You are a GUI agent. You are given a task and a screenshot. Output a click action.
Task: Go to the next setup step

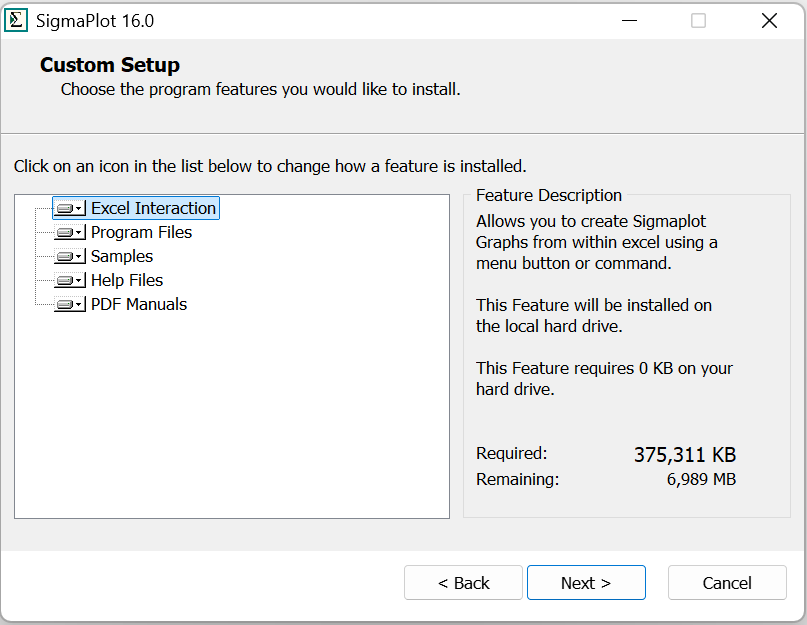click(x=586, y=583)
